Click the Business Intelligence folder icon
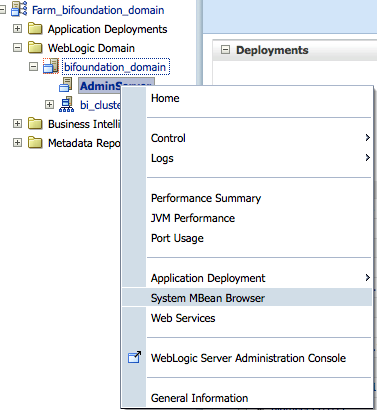This screenshot has height=410, width=377. point(35,124)
